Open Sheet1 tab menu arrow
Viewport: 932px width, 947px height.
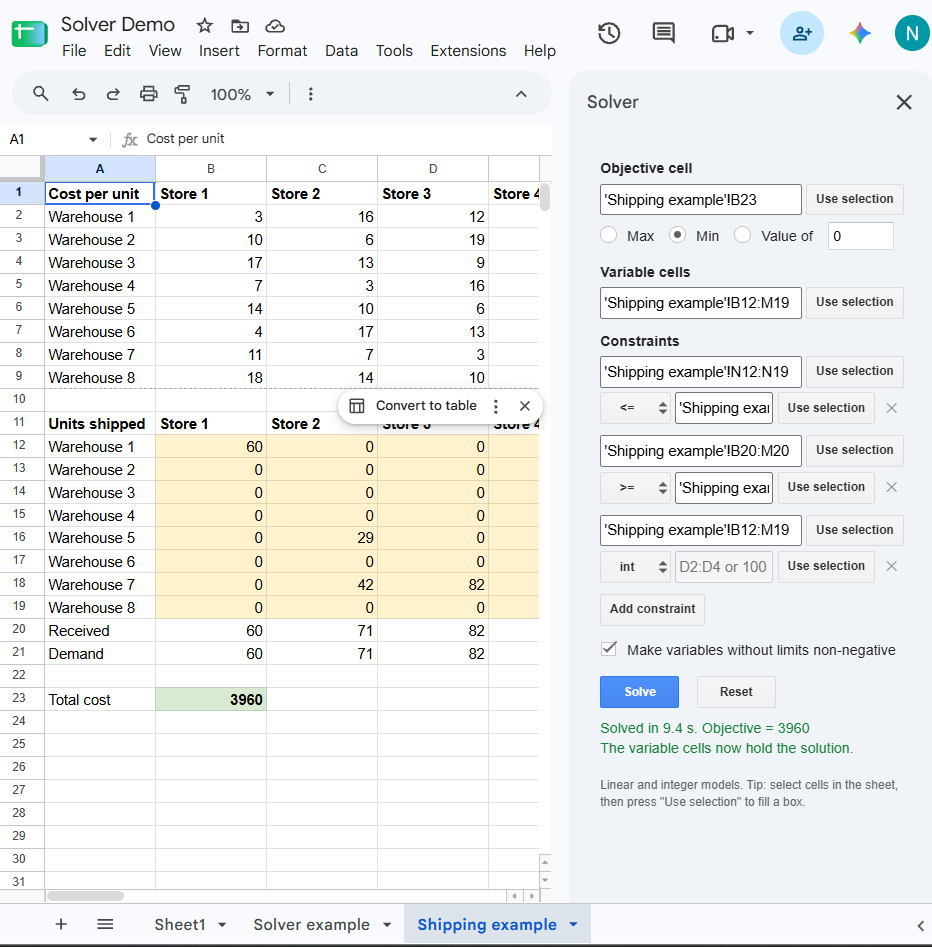pyautogui.click(x=222, y=925)
